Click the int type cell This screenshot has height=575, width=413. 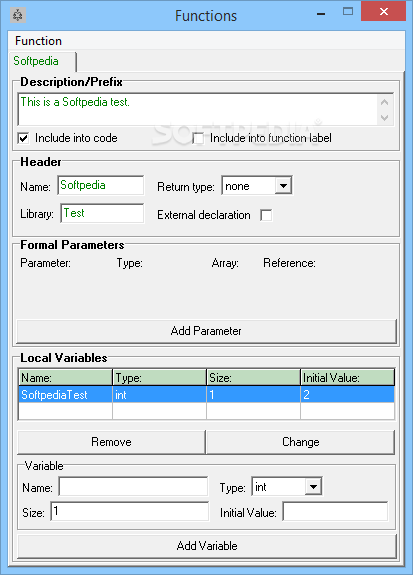159,395
